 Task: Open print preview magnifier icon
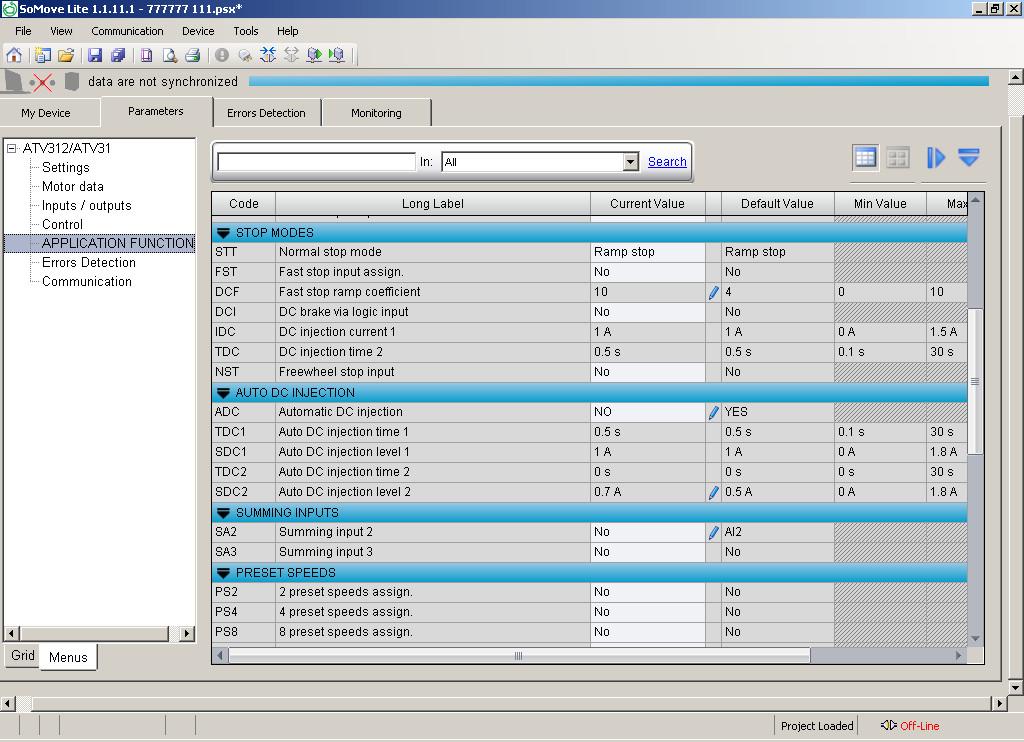tap(170, 55)
